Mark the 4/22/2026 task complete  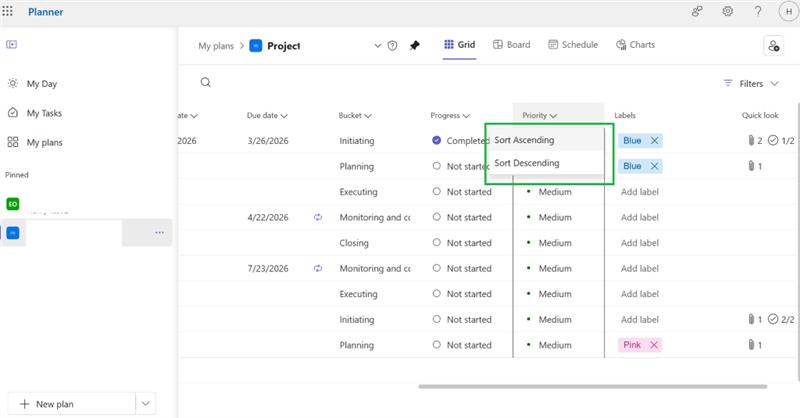436,217
